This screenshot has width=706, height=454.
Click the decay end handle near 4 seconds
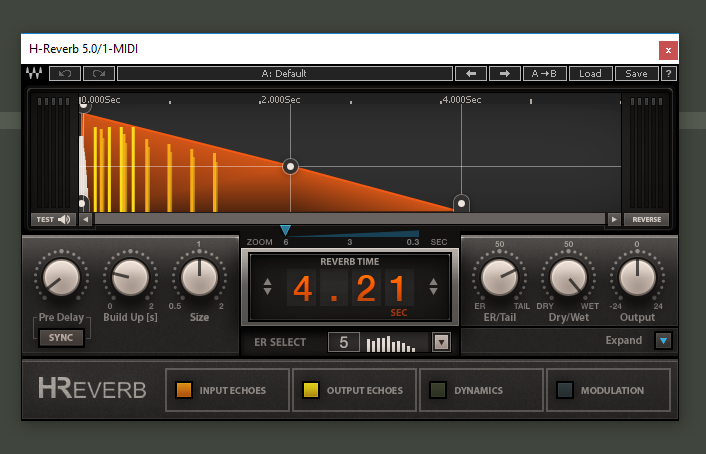tap(461, 204)
